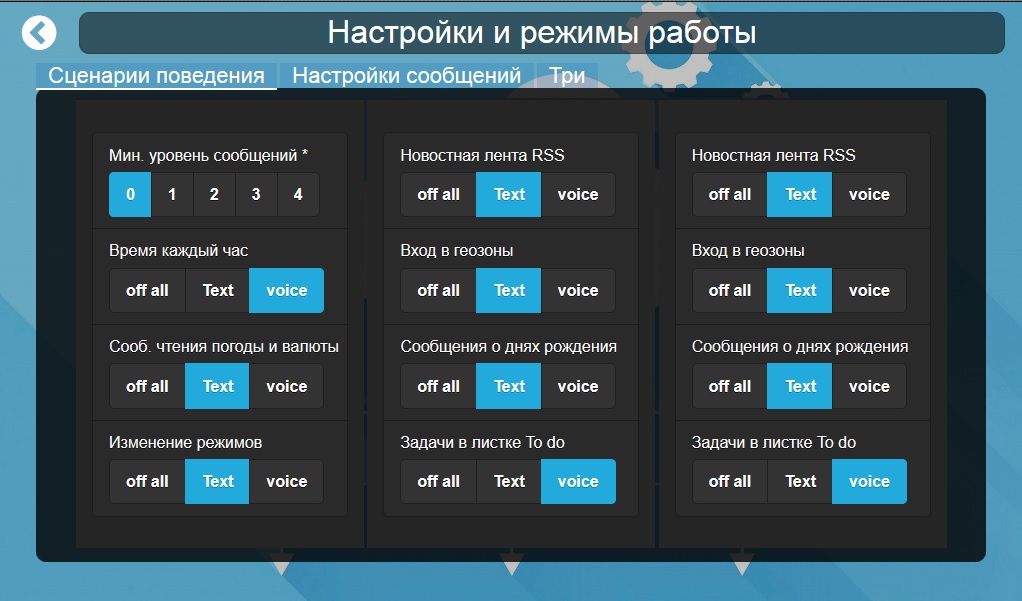Enable voice for Изменение режимов
Viewport: 1022px width, 601px height.
point(287,481)
